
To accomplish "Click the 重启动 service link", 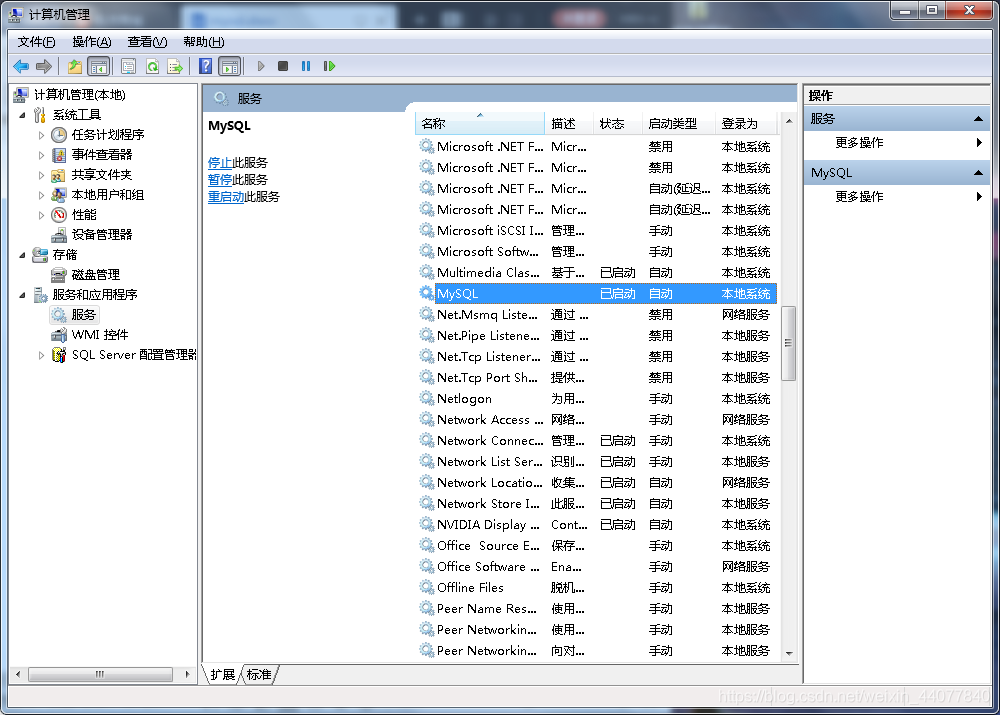I will pos(226,197).
